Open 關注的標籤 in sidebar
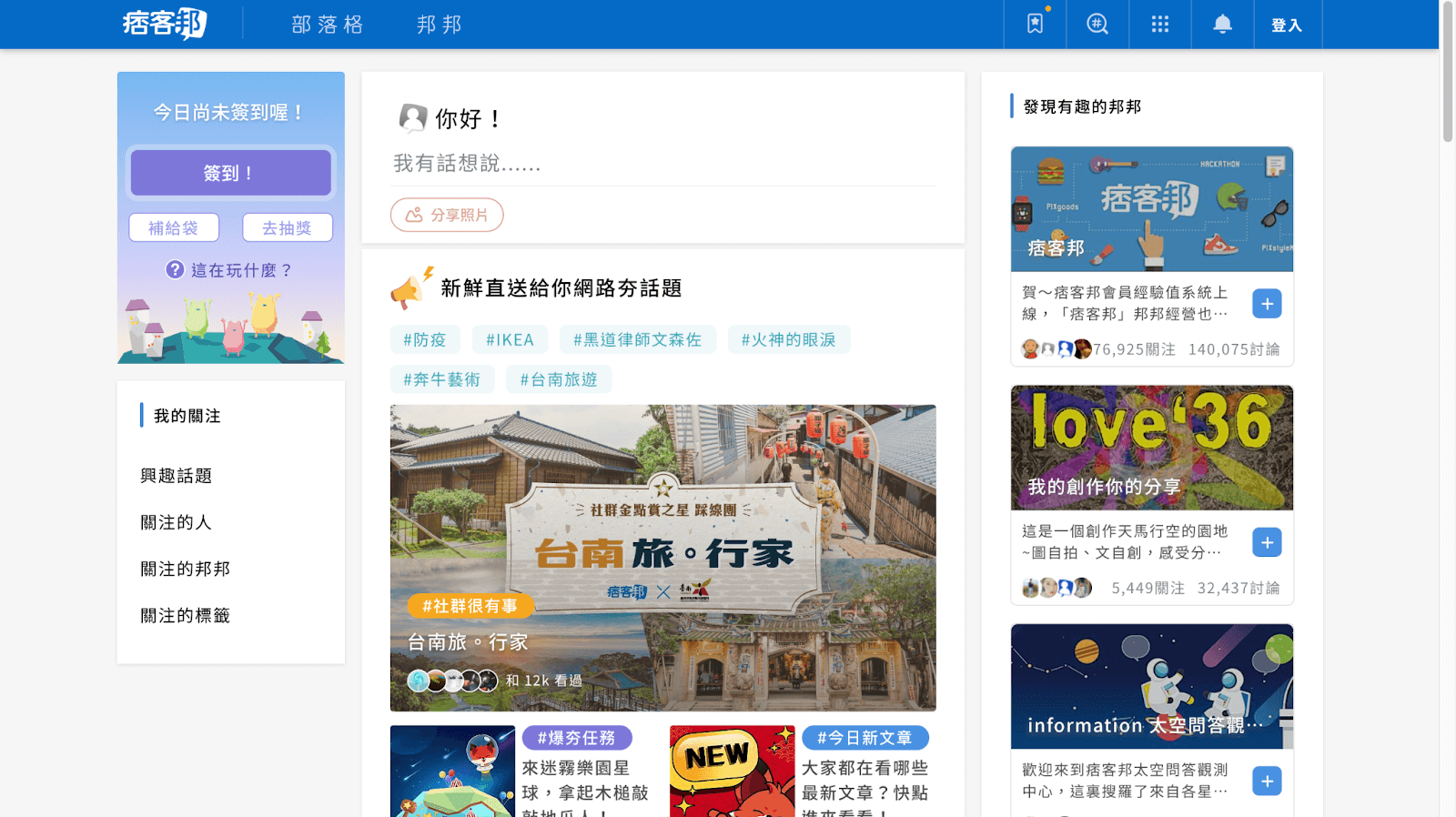1456x817 pixels. [186, 616]
